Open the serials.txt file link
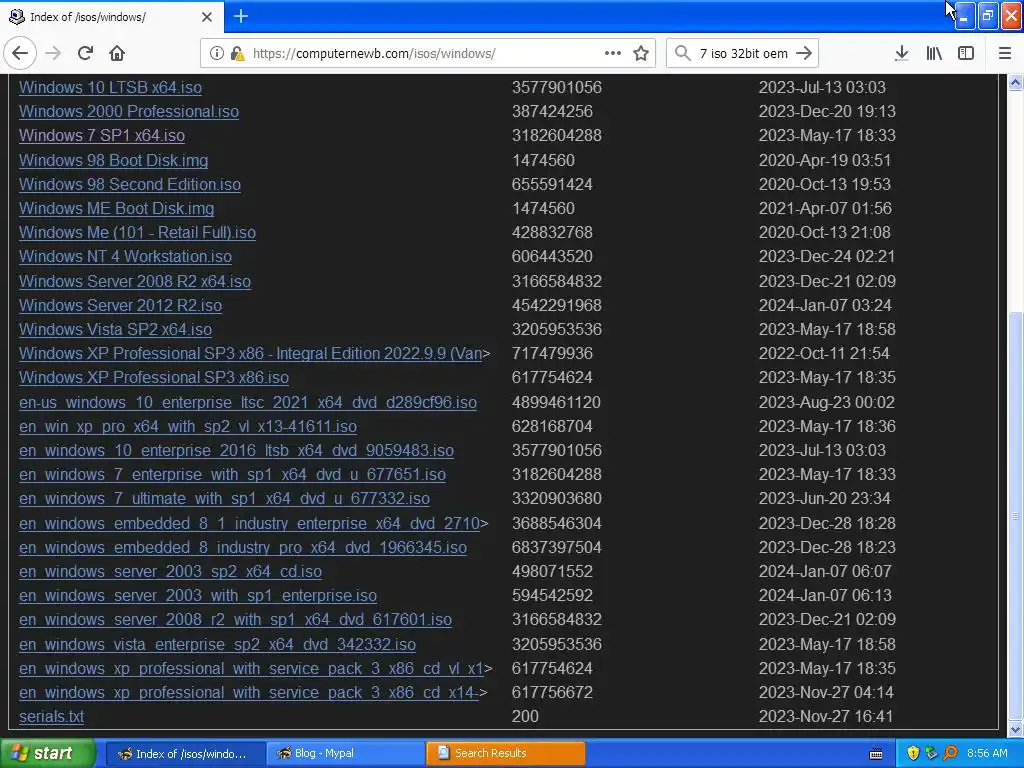This screenshot has height=768, width=1024. [52, 717]
